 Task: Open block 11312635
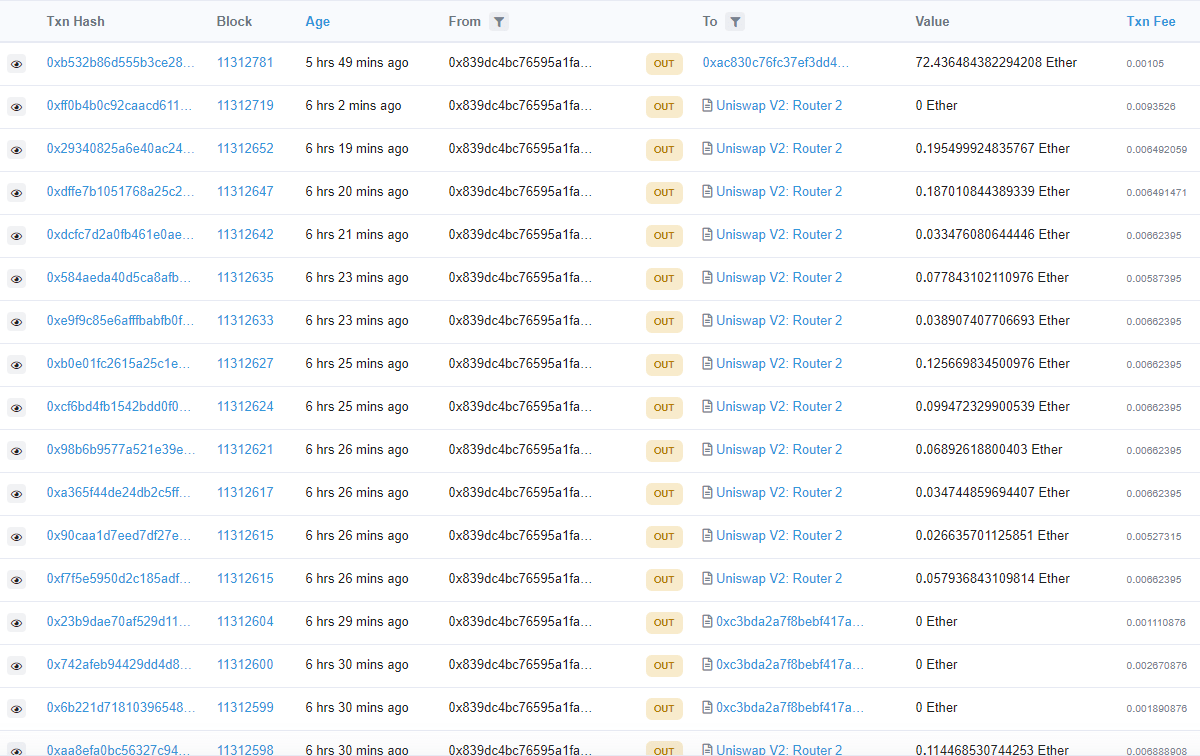click(x=245, y=277)
